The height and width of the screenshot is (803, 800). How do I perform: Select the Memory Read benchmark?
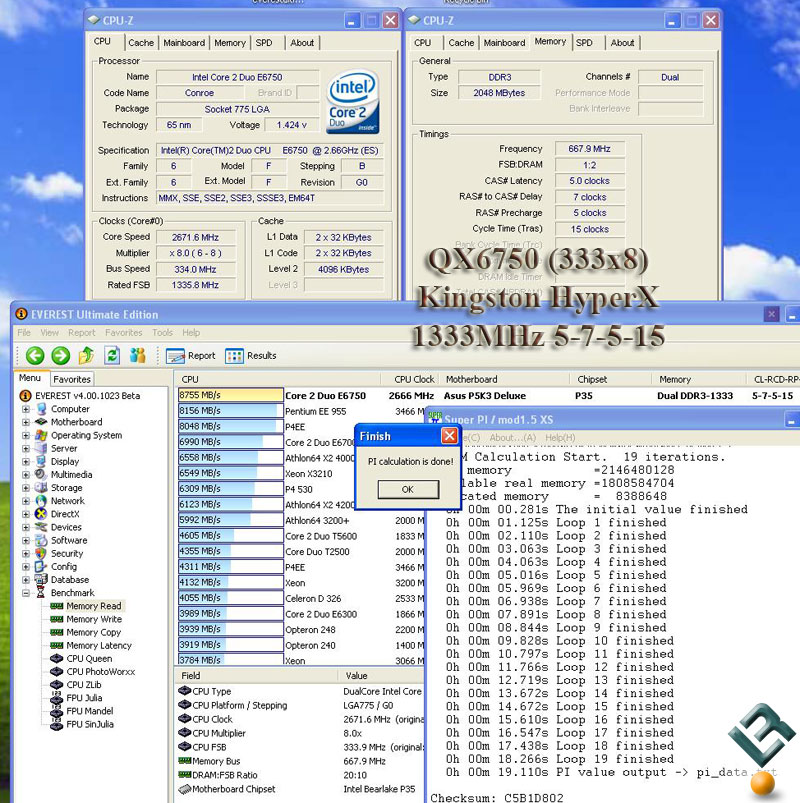tap(94, 606)
